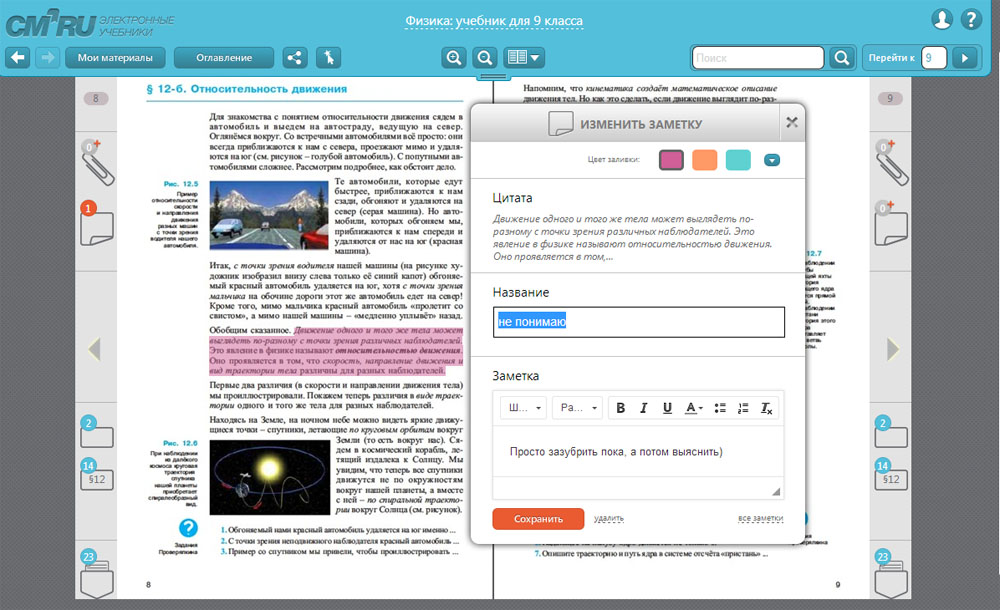Toggle italic formatting in note editor
The width and height of the screenshot is (1000, 610).
pos(643,408)
